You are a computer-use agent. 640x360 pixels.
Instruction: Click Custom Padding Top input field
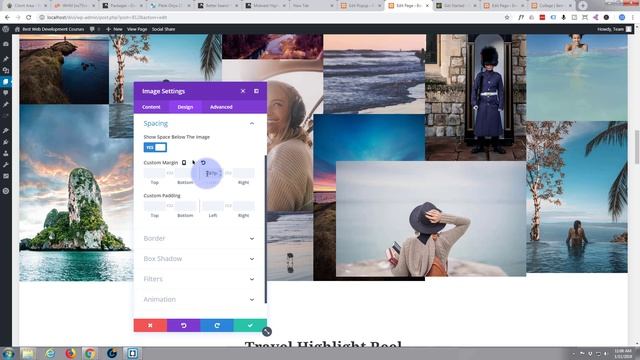tap(154, 206)
